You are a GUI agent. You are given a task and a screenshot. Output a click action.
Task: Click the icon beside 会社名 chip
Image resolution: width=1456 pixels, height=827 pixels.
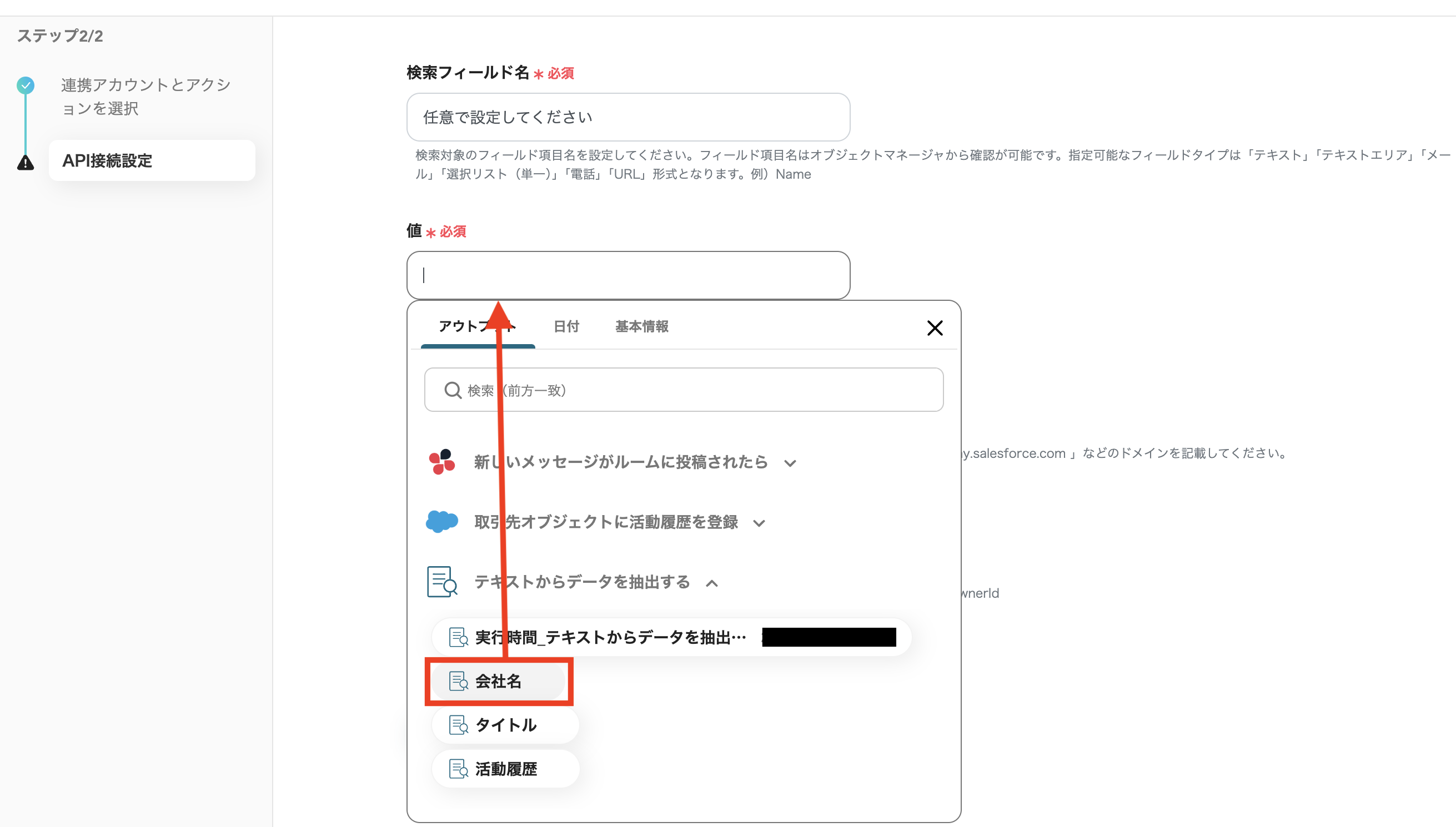pos(458,681)
